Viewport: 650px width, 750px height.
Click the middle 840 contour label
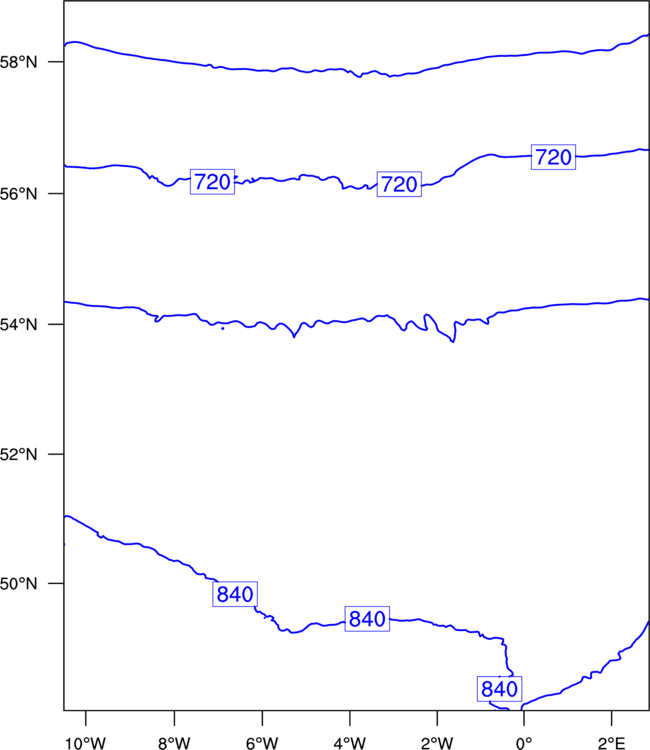coord(367,618)
